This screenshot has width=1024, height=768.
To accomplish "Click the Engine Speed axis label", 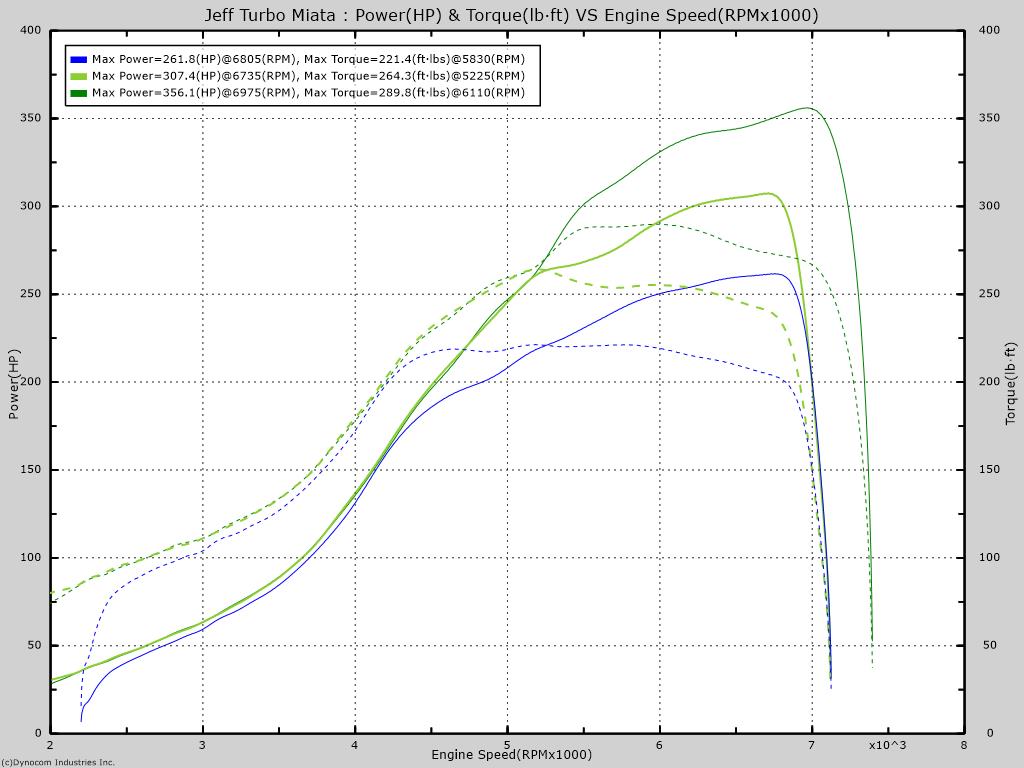I will click(511, 755).
